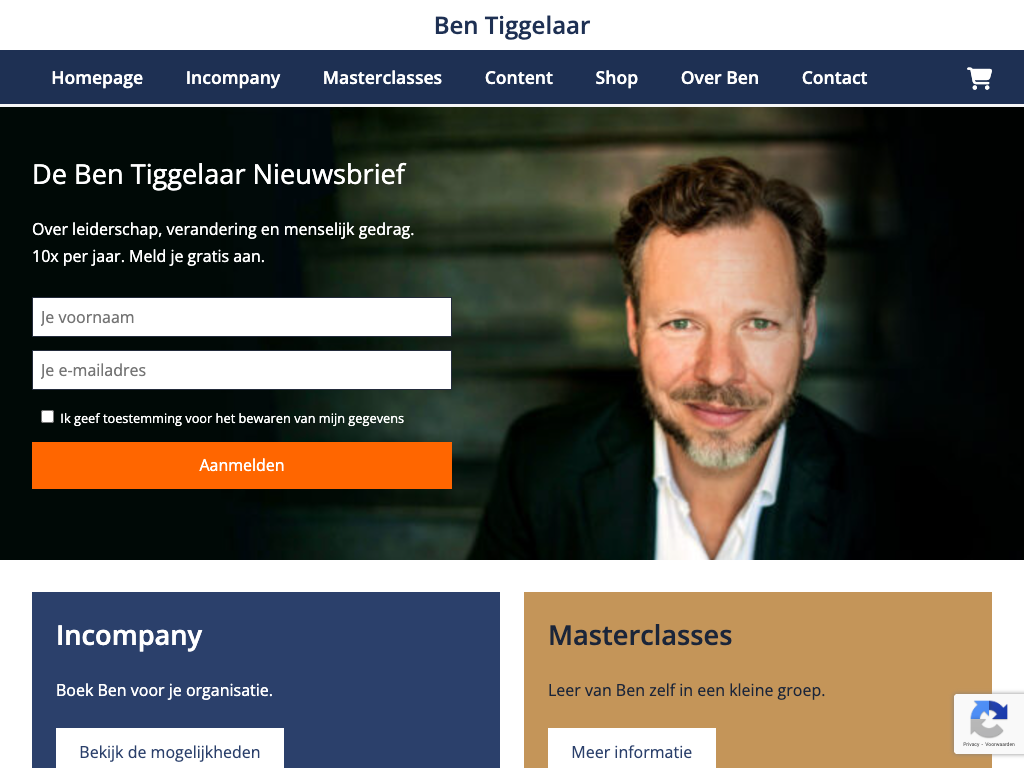
Task: Click the Masterclasses card heading
Action: pos(640,635)
